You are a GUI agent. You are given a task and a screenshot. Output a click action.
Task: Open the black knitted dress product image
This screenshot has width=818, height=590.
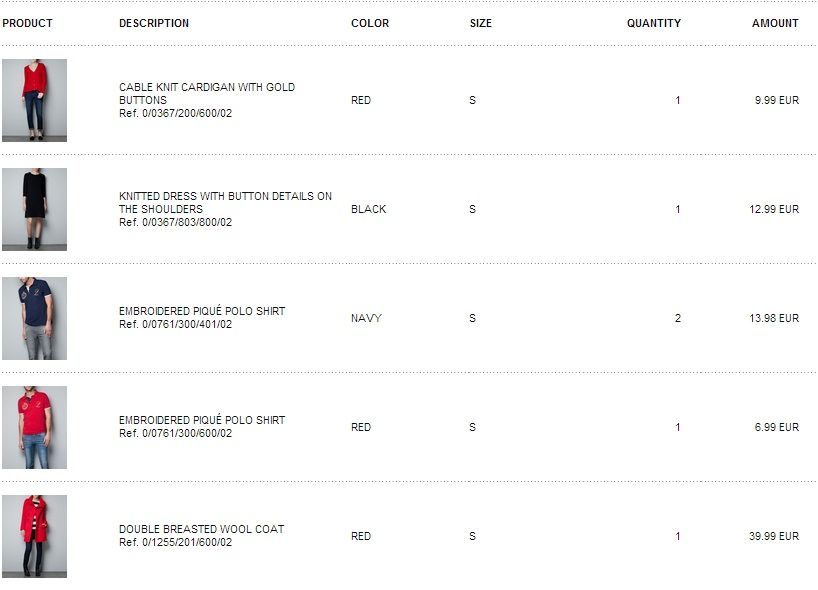pos(34,209)
